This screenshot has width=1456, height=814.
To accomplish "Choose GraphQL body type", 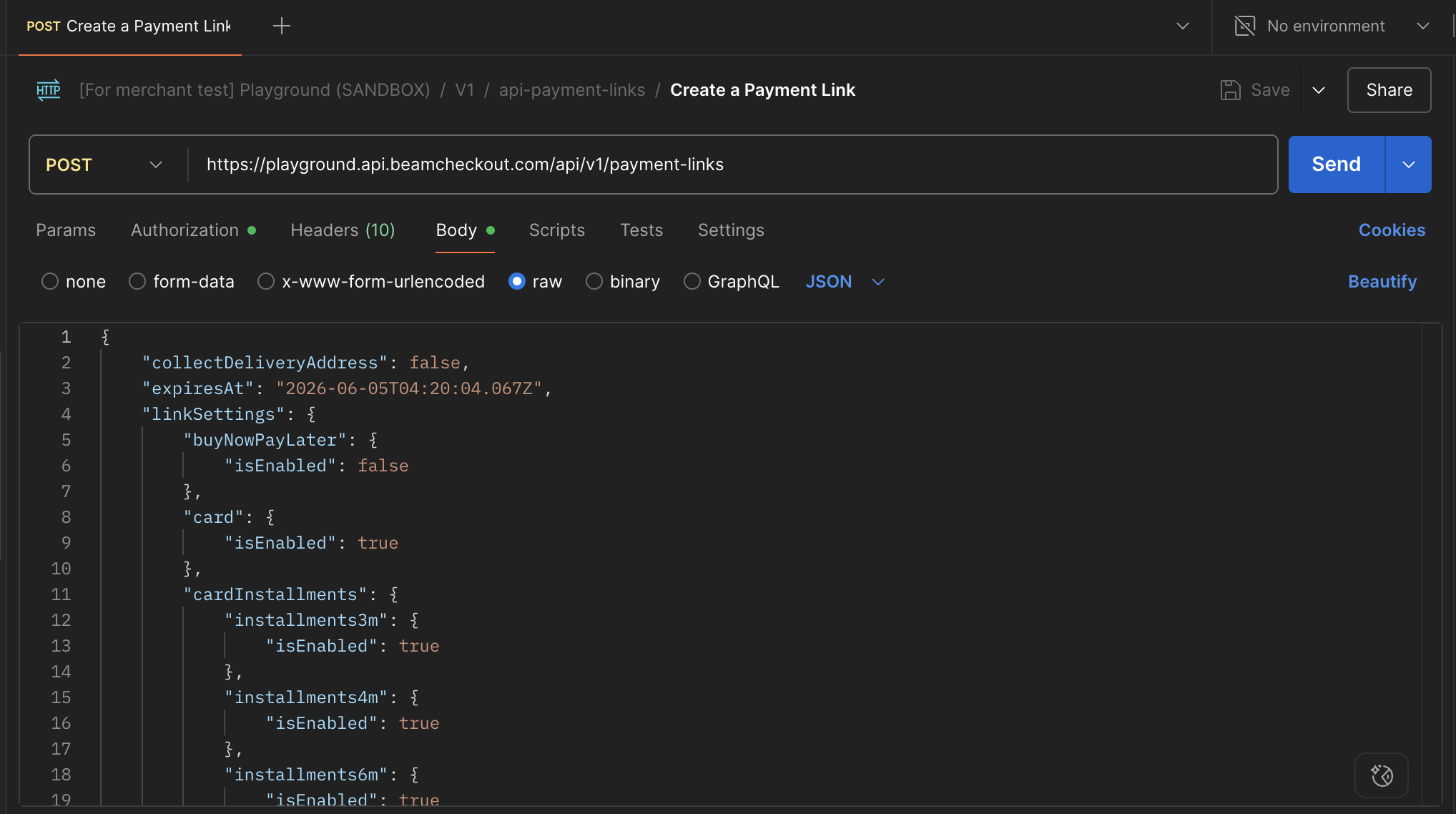I will pyautogui.click(x=692, y=282).
